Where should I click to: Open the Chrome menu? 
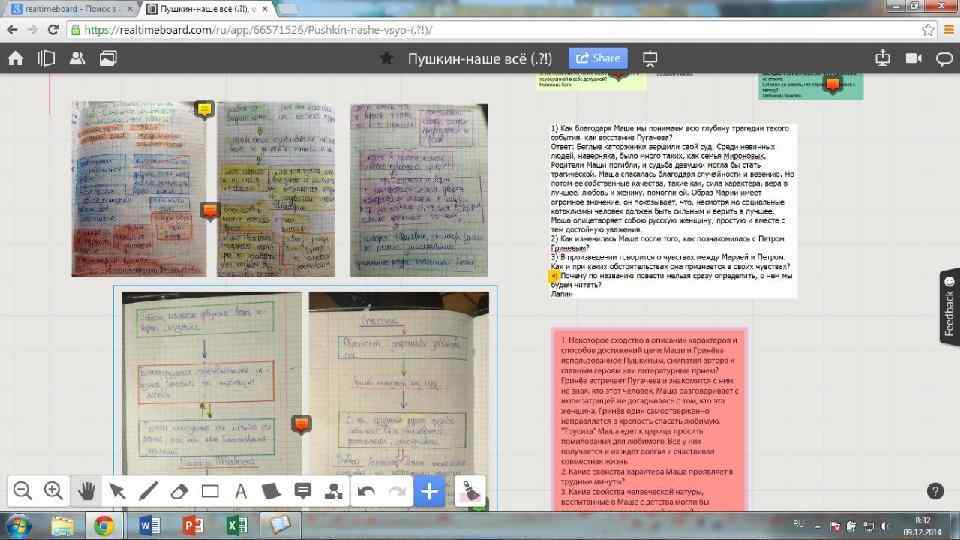(x=949, y=30)
